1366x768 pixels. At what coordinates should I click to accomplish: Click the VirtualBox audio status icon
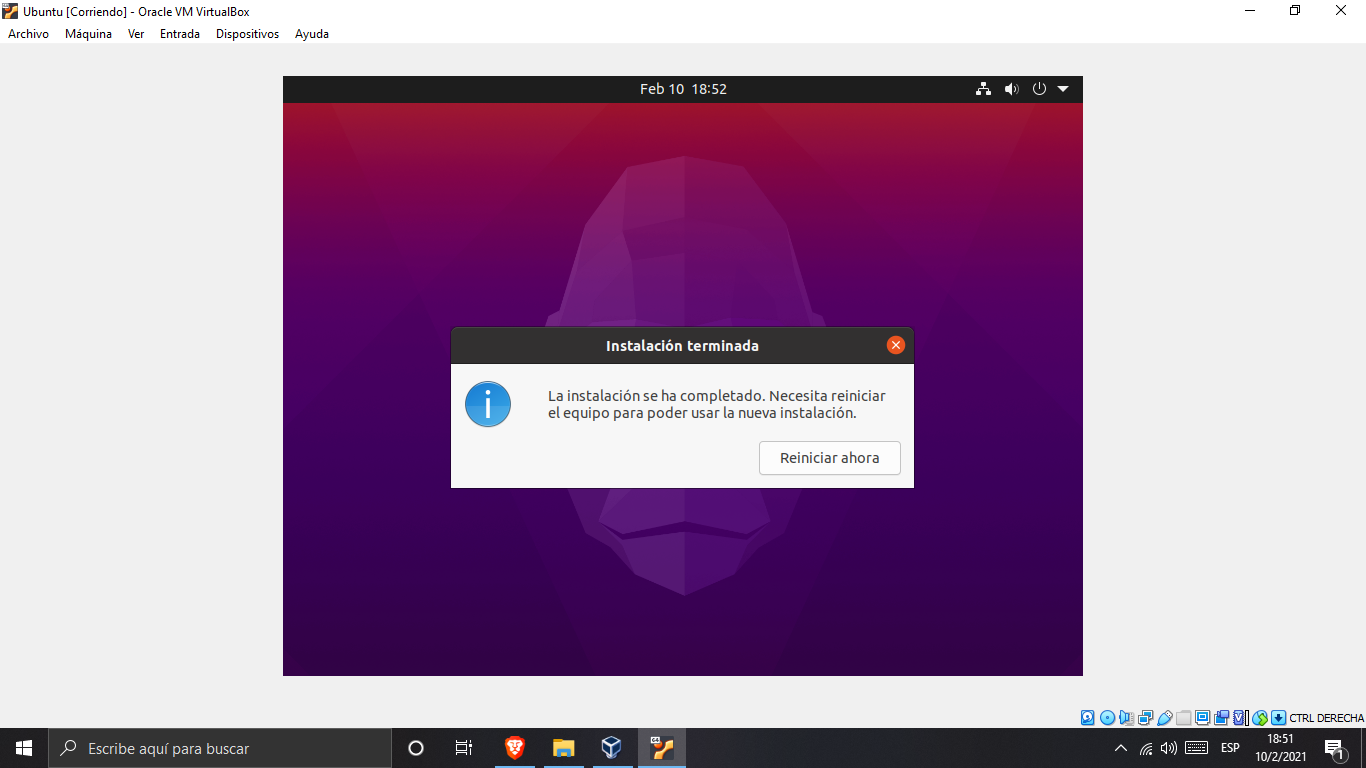[x=1126, y=718]
